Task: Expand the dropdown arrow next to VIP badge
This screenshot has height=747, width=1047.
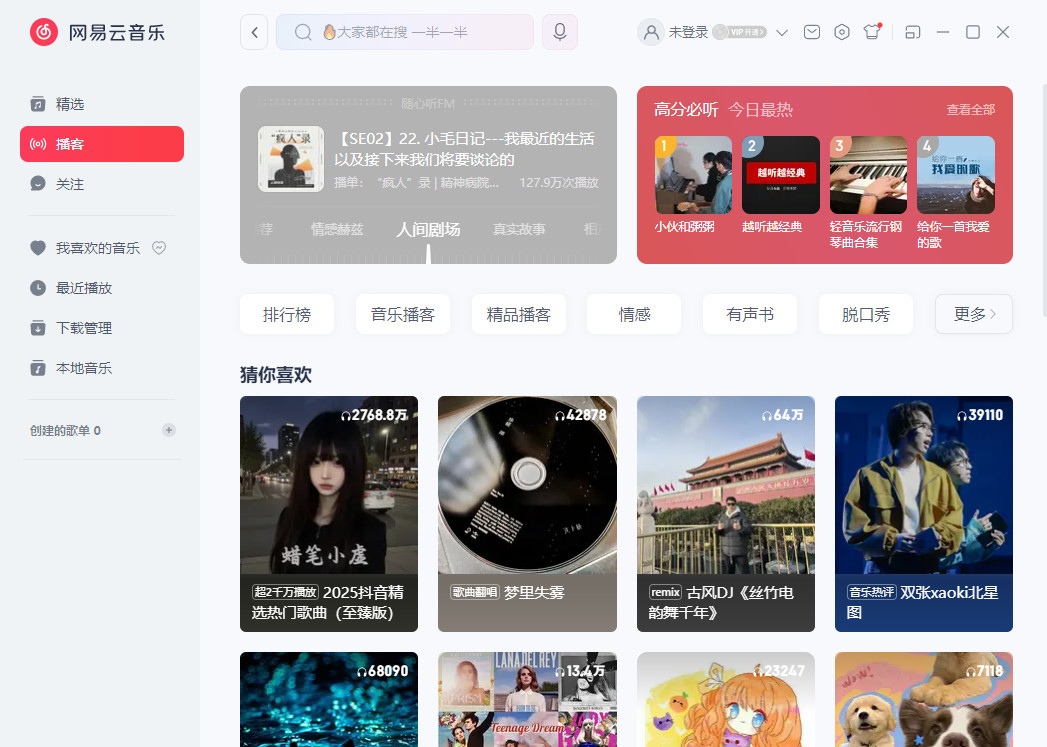Action: [782, 32]
